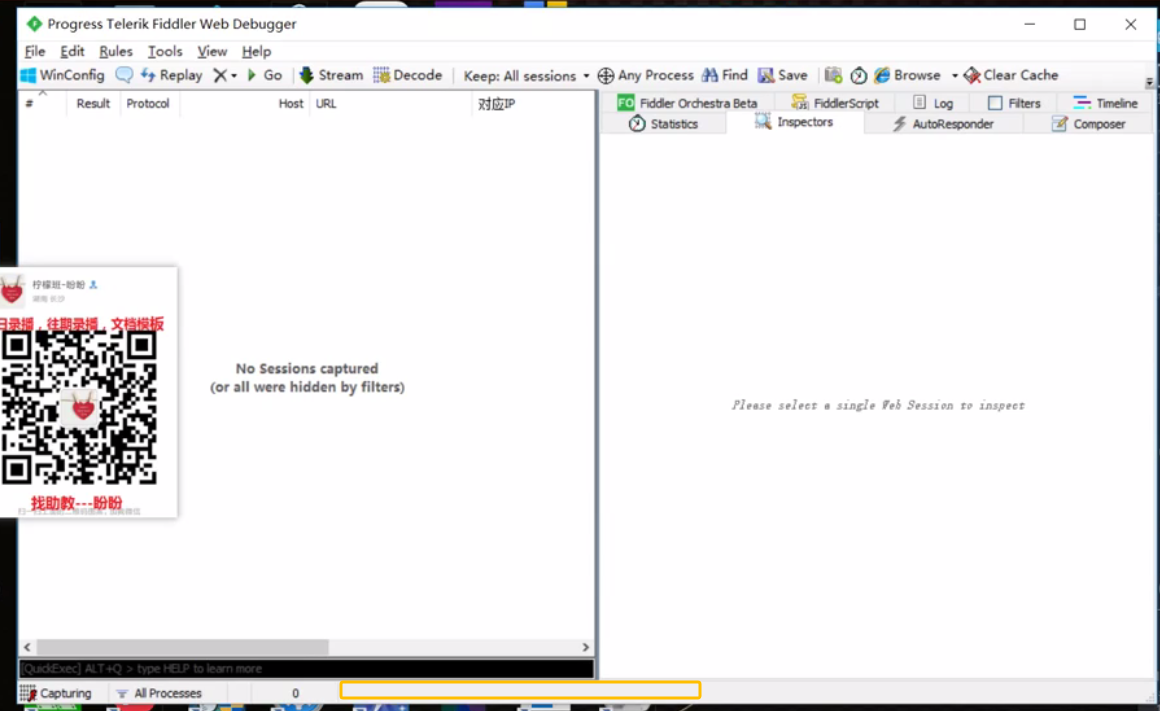Click the All Processes status filter
The height and width of the screenshot is (711, 1160).
pos(159,693)
